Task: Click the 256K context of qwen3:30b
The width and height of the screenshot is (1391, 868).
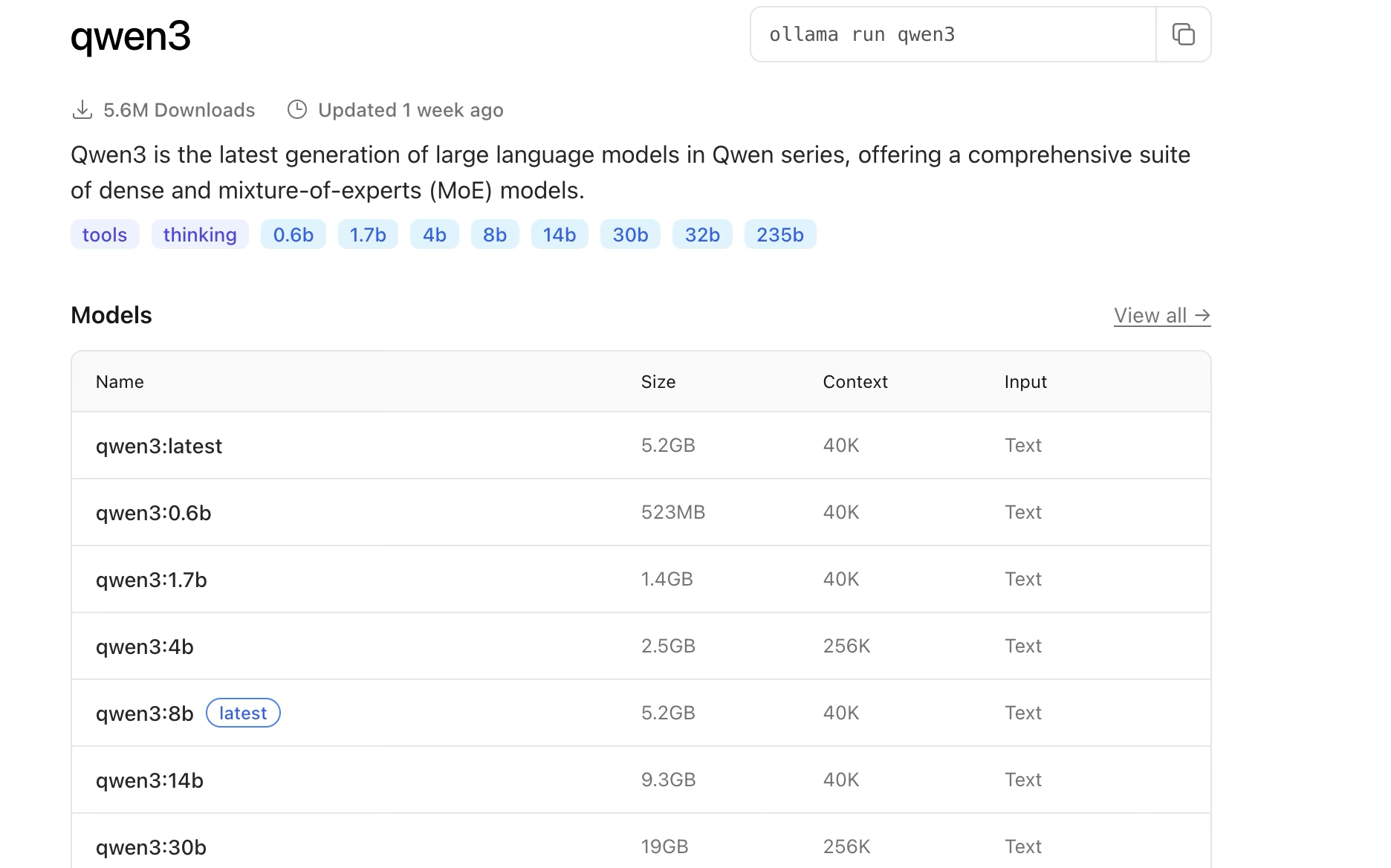Action: point(847,846)
